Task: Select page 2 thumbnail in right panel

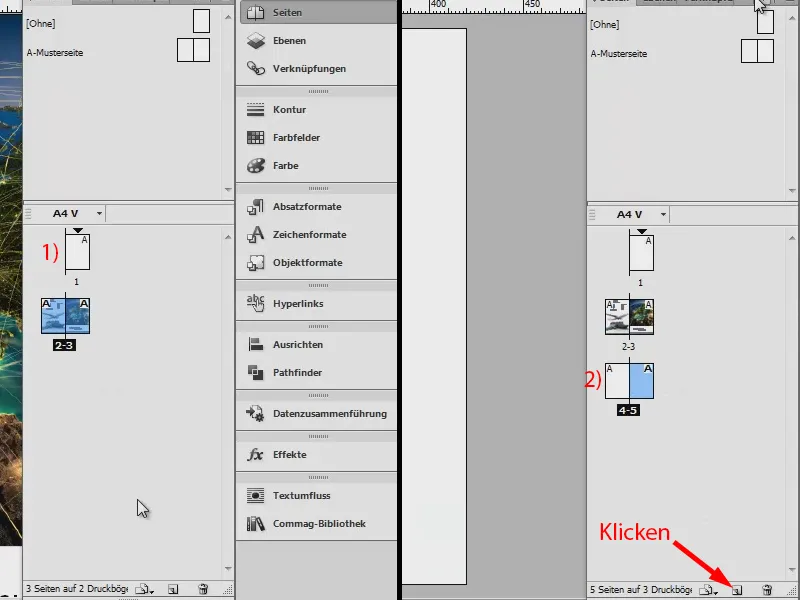Action: click(617, 317)
